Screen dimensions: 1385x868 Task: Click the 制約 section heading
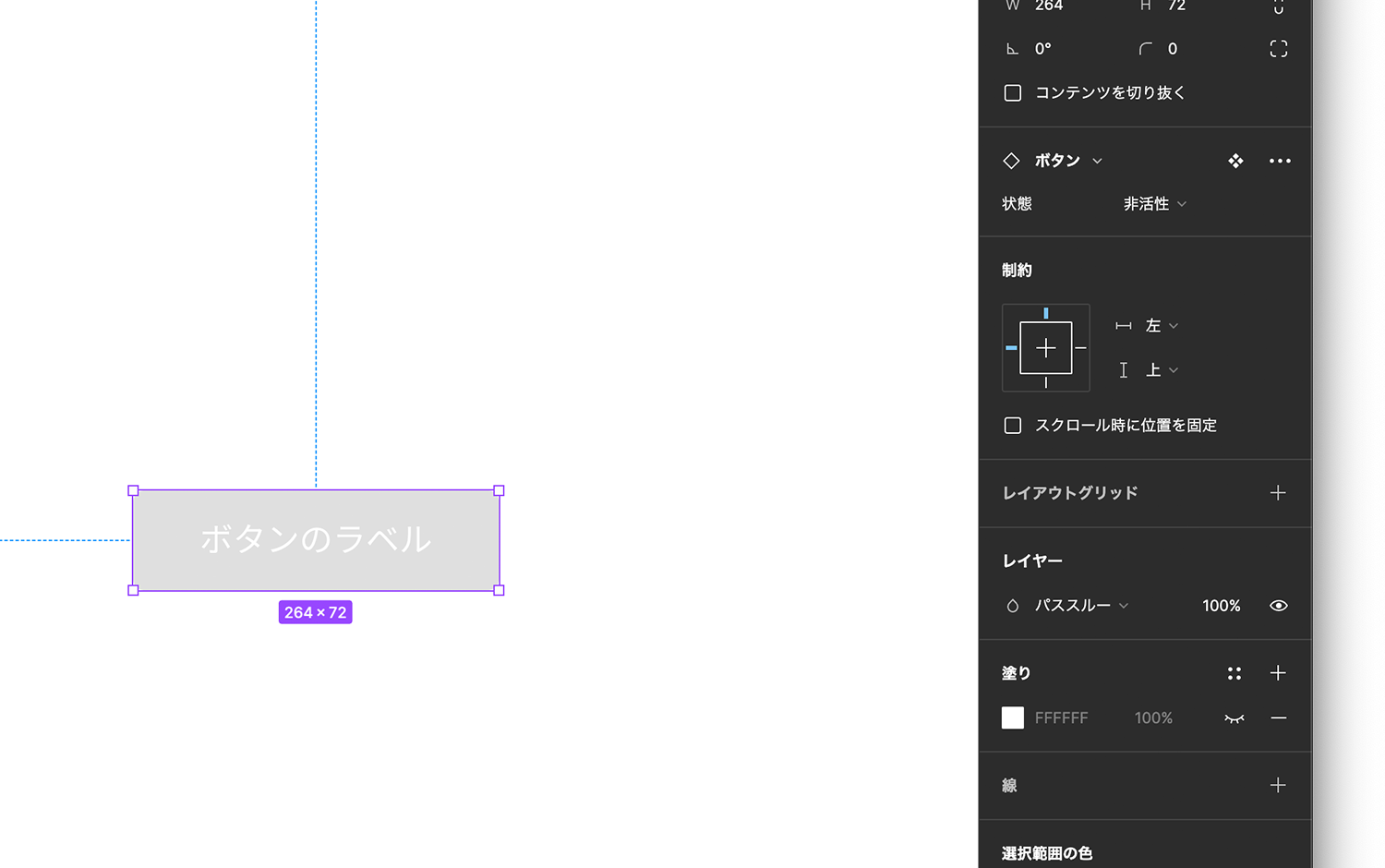(x=1017, y=271)
